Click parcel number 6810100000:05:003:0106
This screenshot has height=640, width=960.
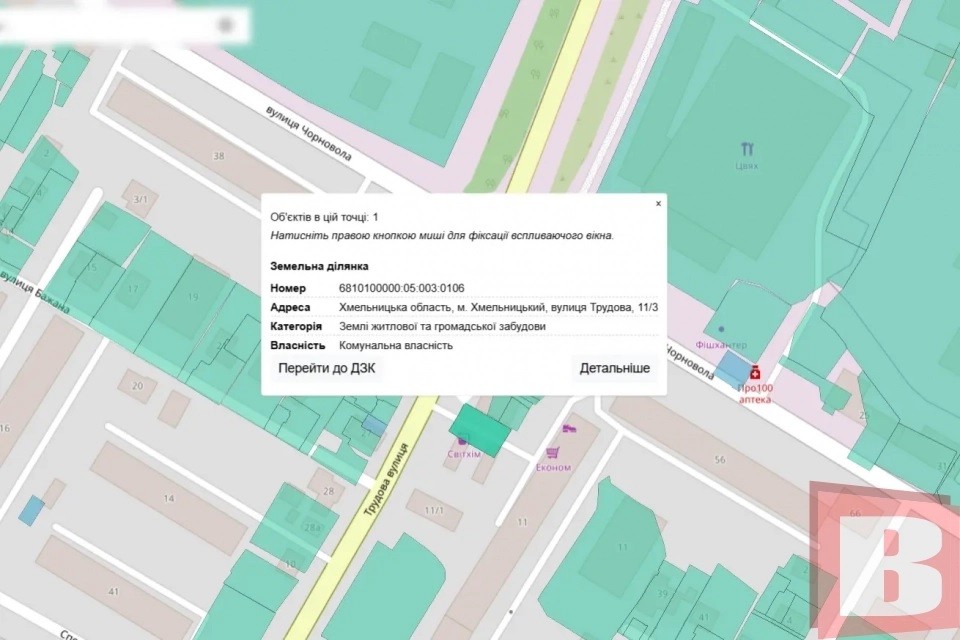[x=403, y=288]
